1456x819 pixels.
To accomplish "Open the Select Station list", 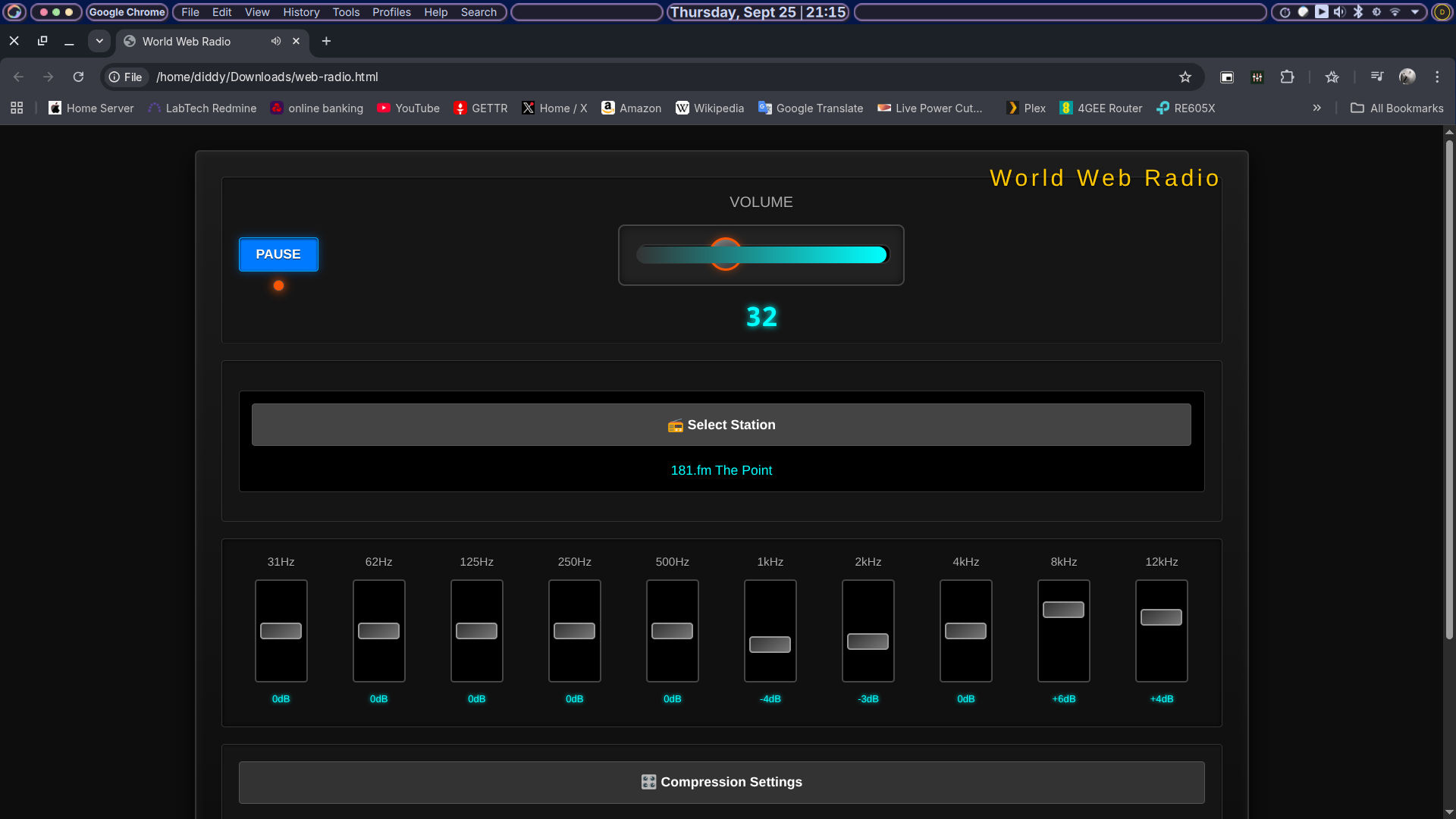I will click(721, 425).
